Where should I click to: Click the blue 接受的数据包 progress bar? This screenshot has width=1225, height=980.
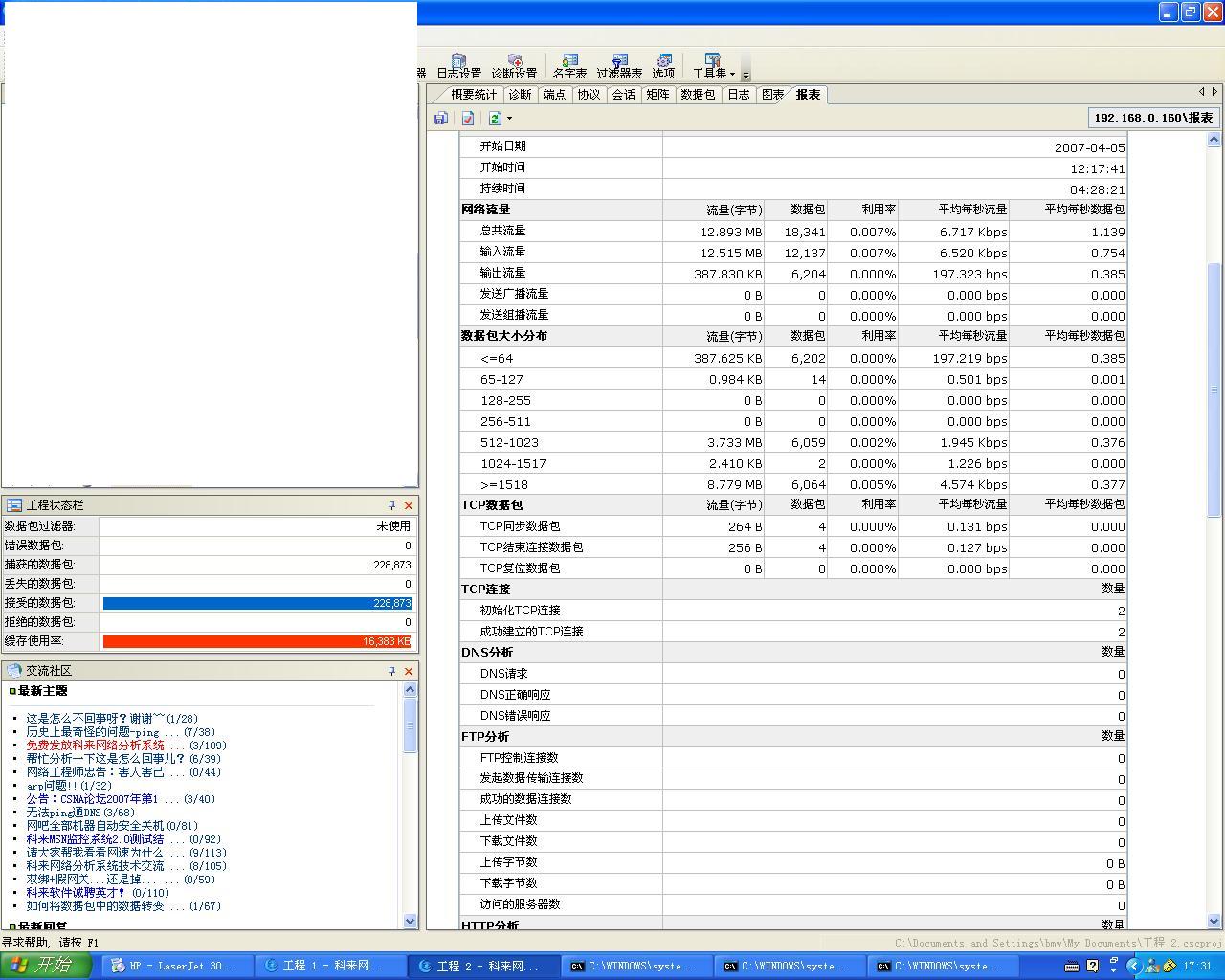[256, 603]
